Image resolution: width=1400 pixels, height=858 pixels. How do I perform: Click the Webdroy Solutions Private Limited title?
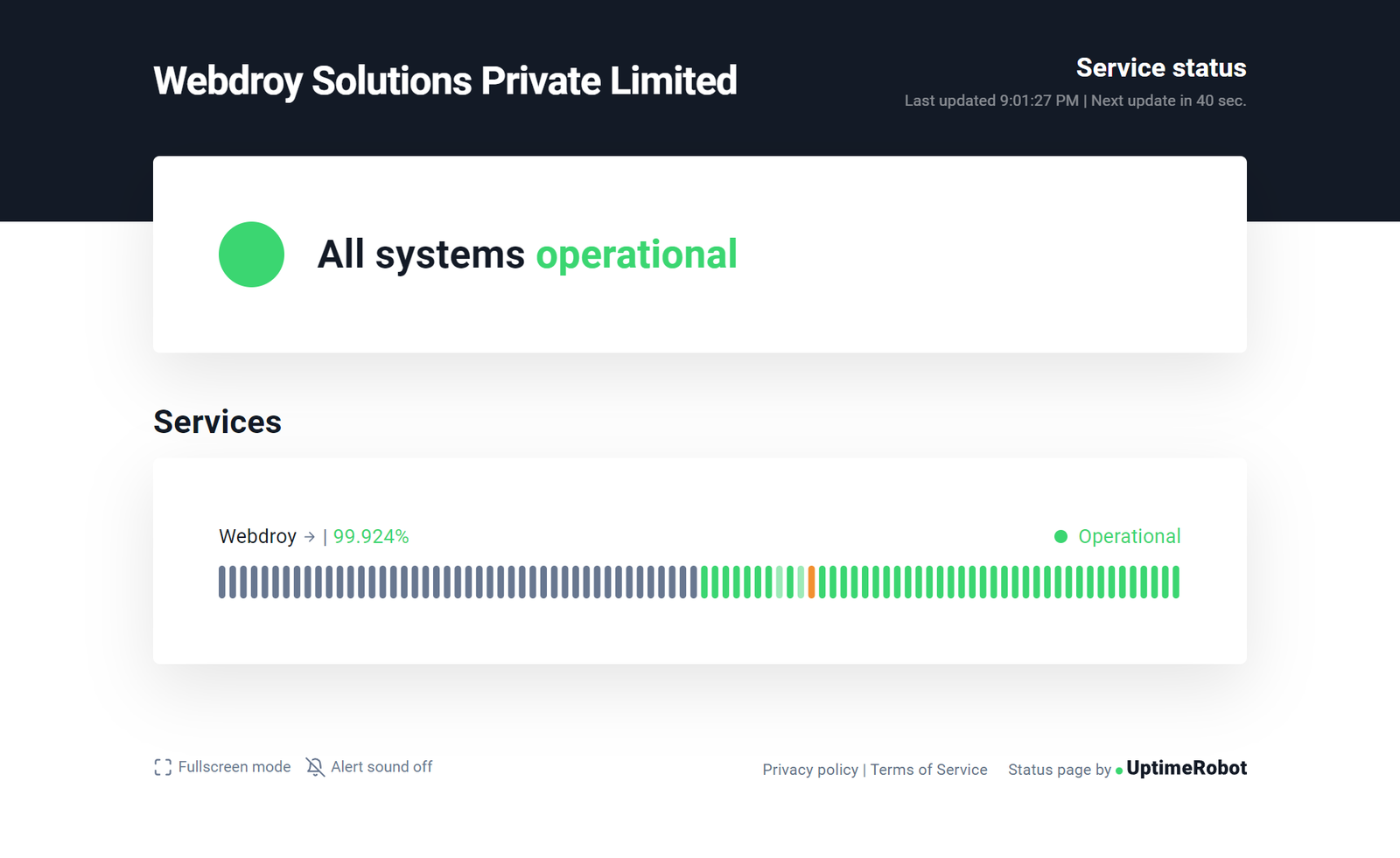pos(445,81)
